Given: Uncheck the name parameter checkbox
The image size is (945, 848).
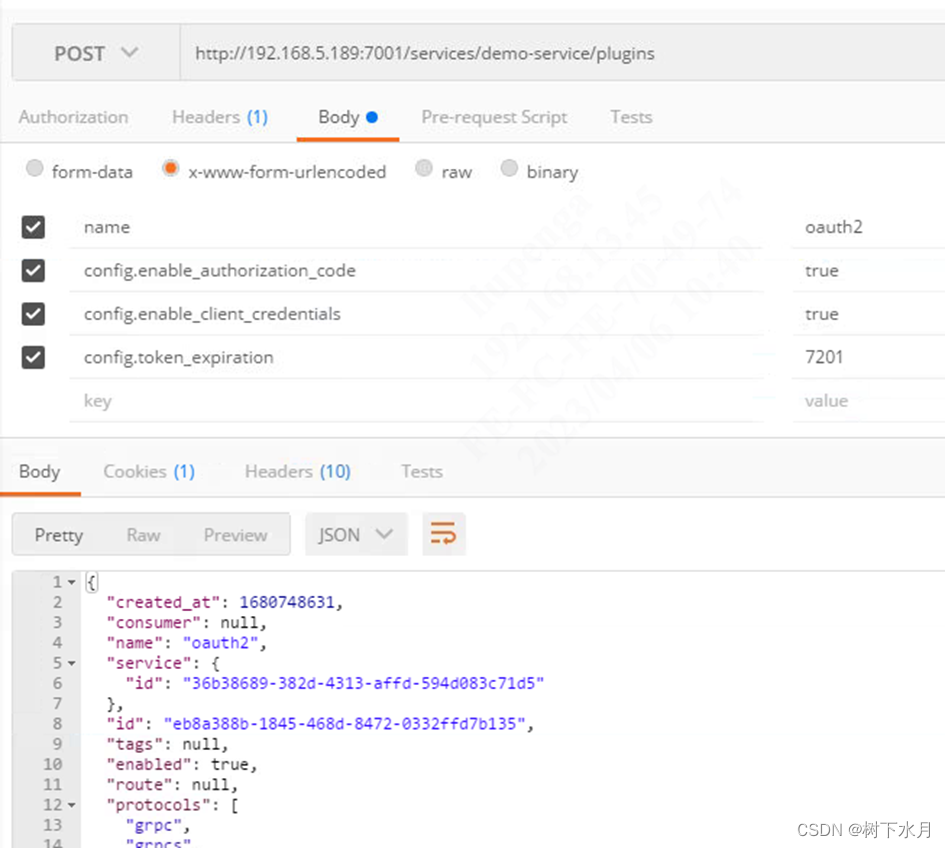Looking at the screenshot, I should tap(33, 227).
